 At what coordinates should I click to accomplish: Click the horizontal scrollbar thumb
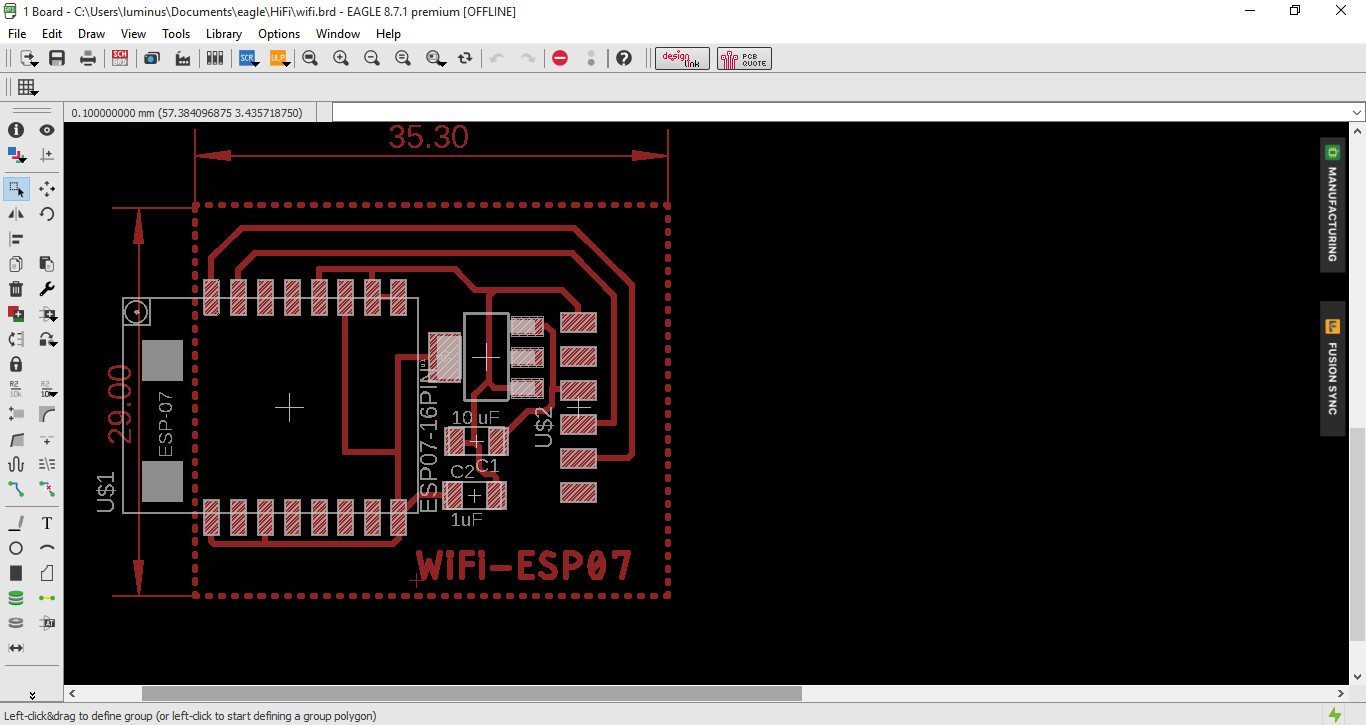pos(472,693)
